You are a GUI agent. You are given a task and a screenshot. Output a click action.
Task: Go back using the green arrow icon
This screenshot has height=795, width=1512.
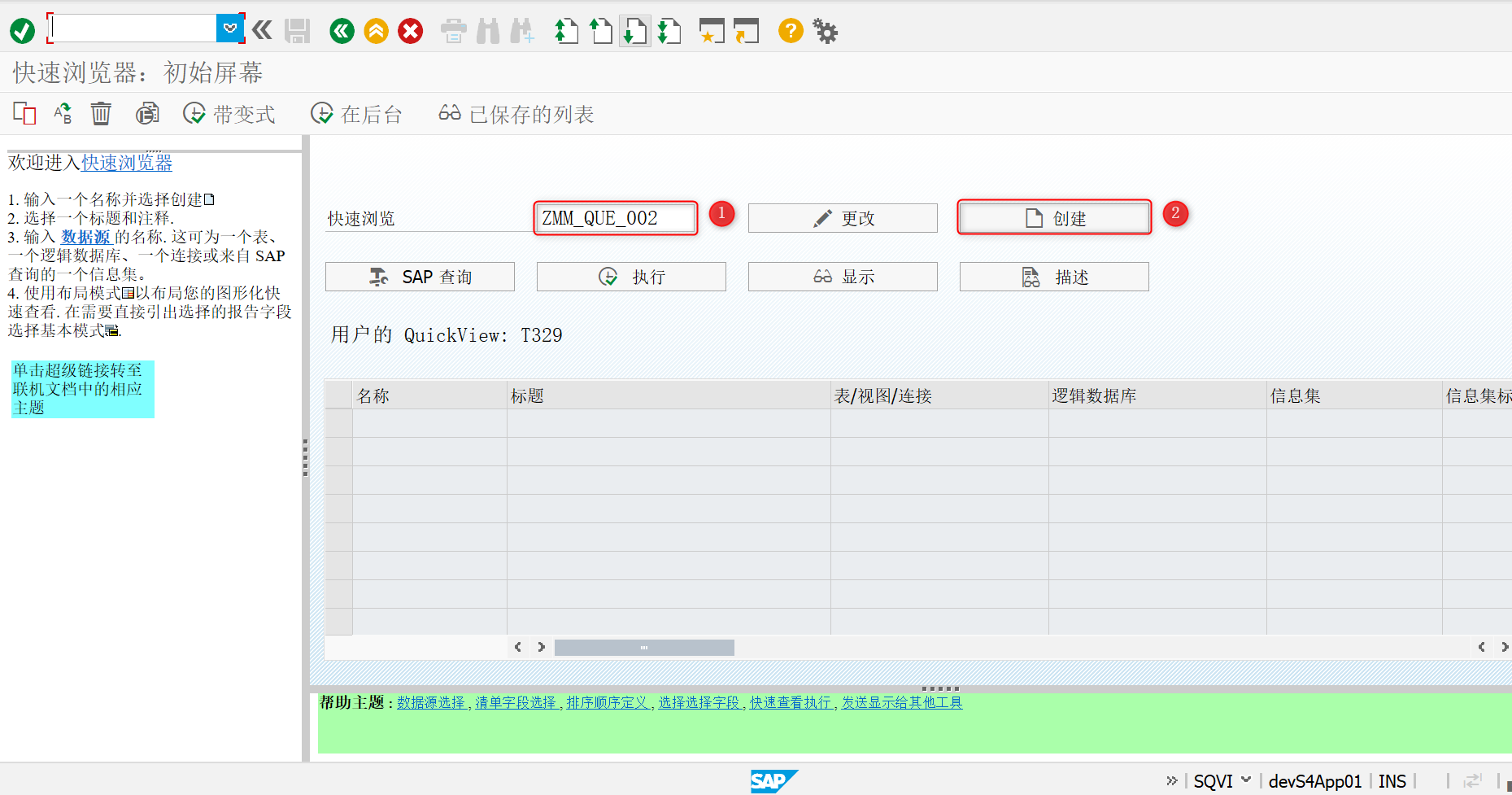click(341, 30)
